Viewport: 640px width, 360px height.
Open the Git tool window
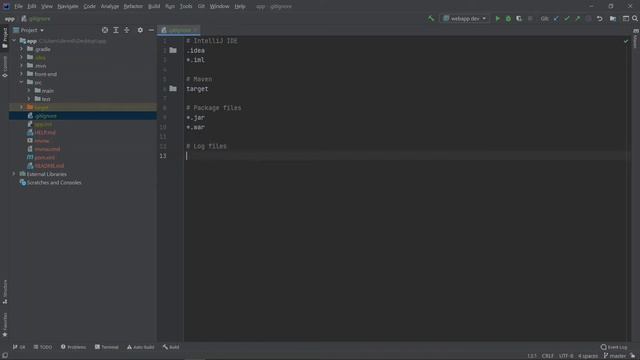pyautogui.click(x=19, y=347)
